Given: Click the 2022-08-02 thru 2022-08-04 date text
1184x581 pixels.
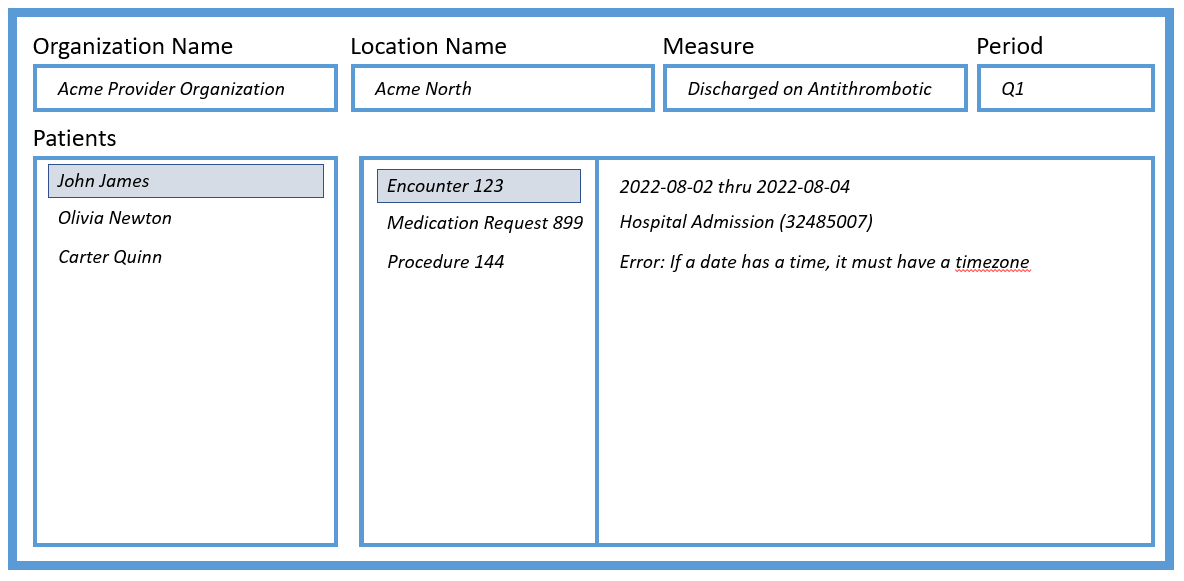Looking at the screenshot, I should (734, 187).
